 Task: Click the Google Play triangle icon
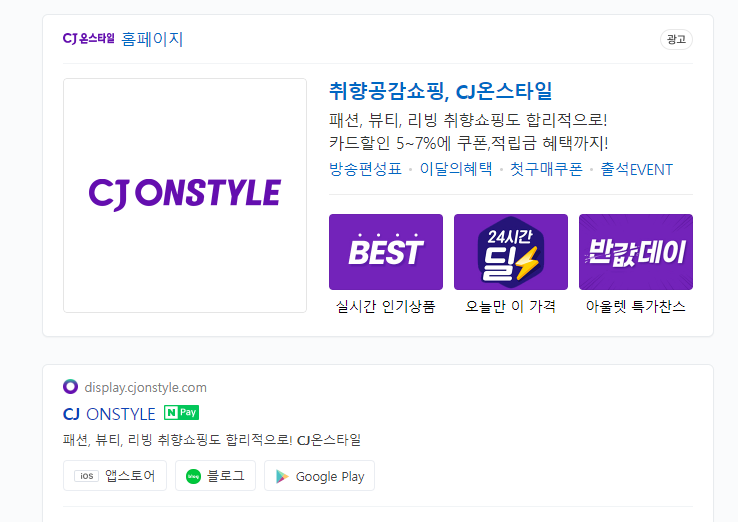pos(282,476)
